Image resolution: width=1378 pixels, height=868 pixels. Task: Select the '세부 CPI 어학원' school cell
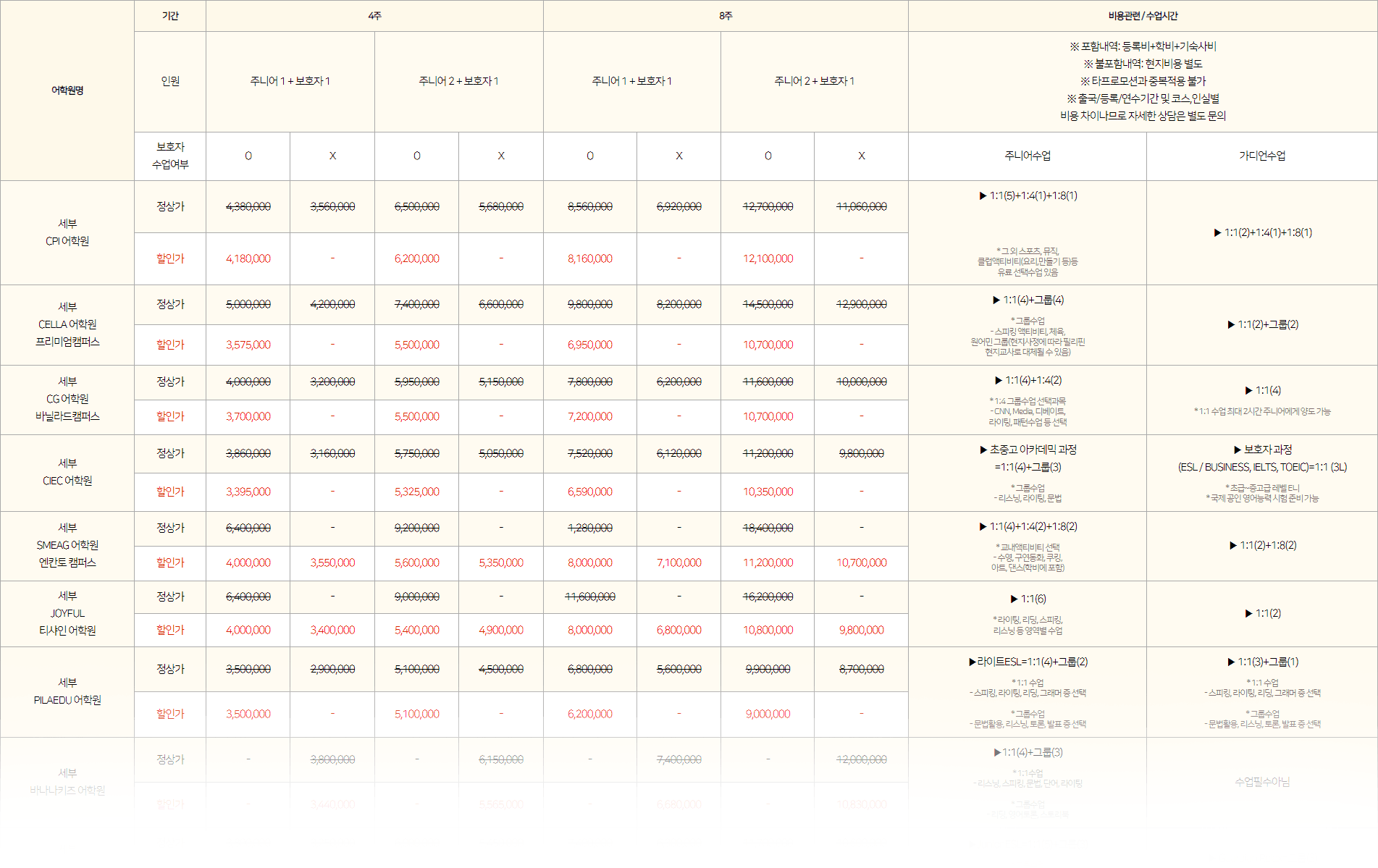coord(67,232)
